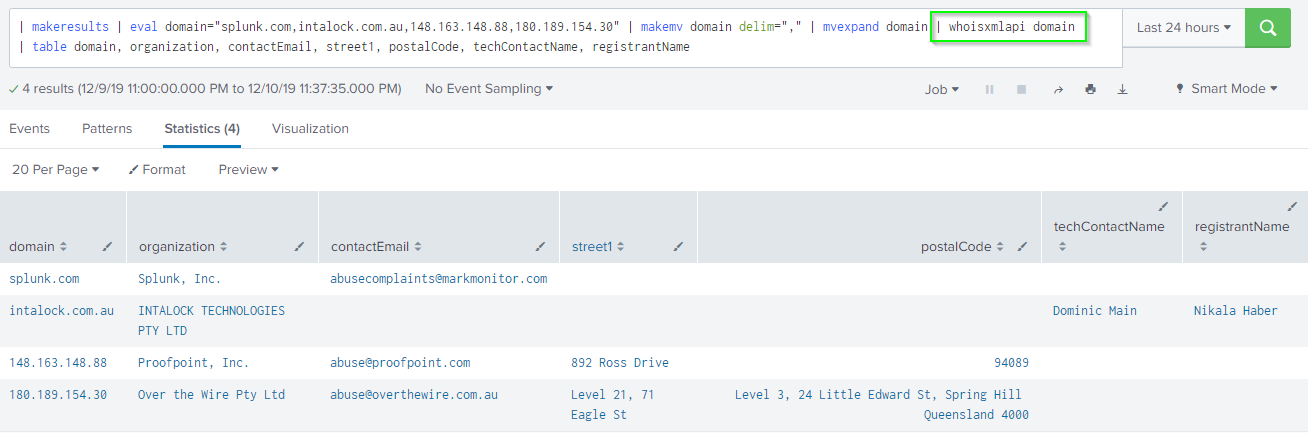Open the Last 24 hours time range picker
The image size is (1308, 444).
point(1184,28)
